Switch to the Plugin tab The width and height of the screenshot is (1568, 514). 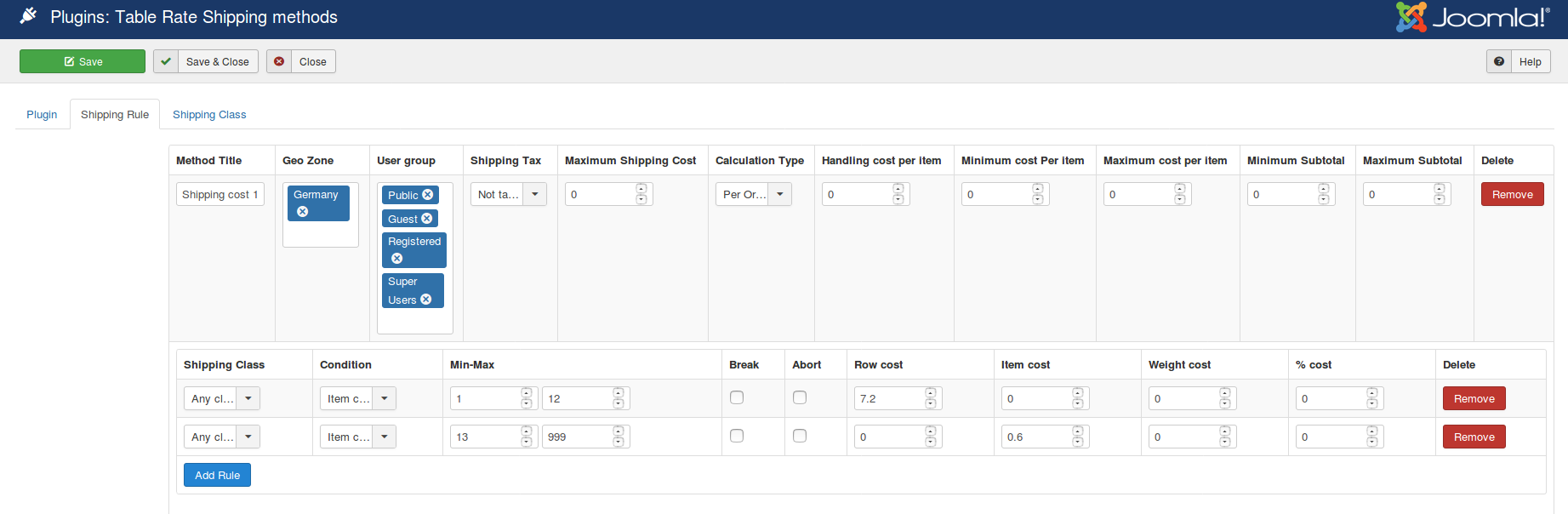tap(42, 115)
